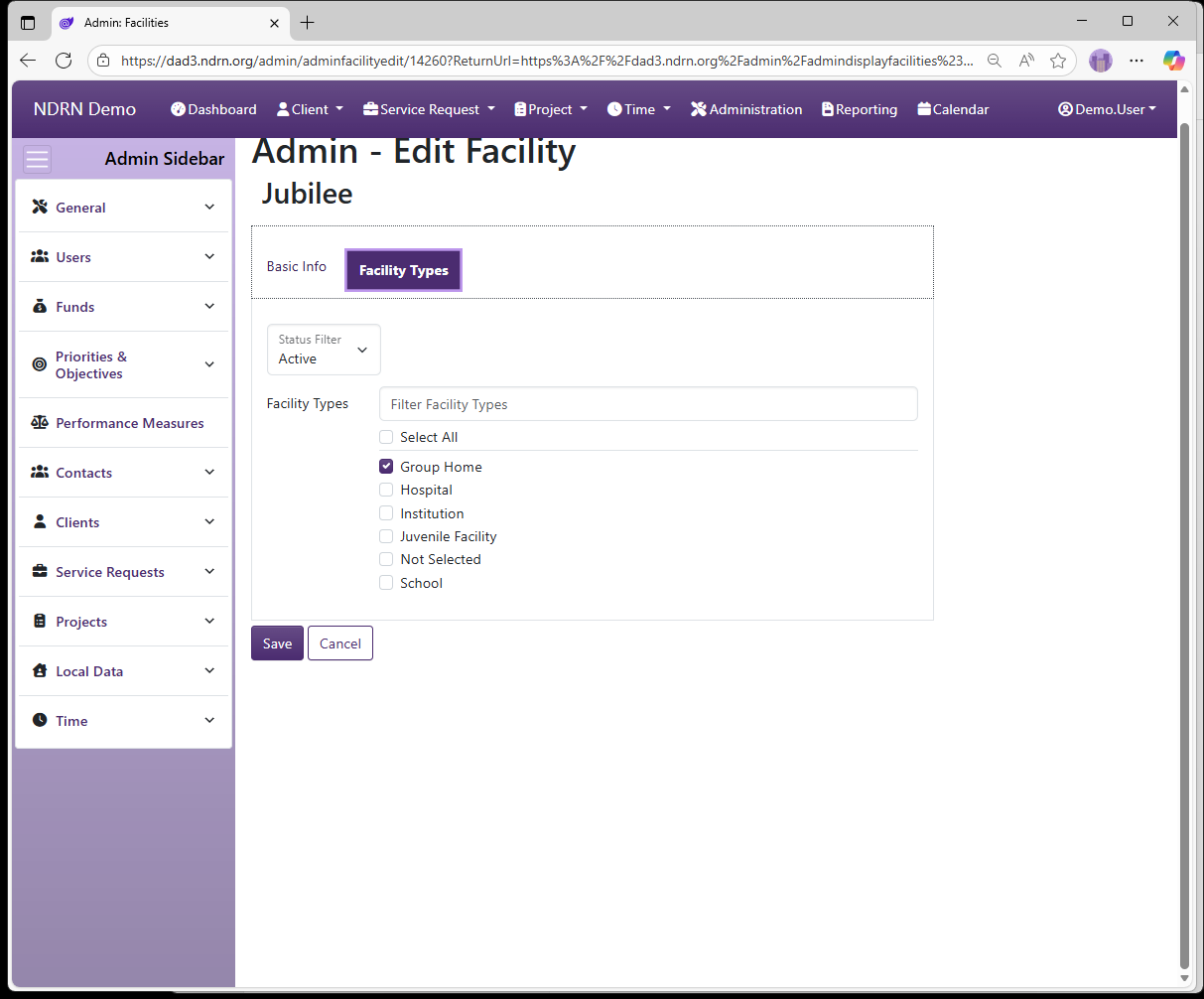
Task: Click the sidebar Time clock icon
Action: click(x=40, y=720)
